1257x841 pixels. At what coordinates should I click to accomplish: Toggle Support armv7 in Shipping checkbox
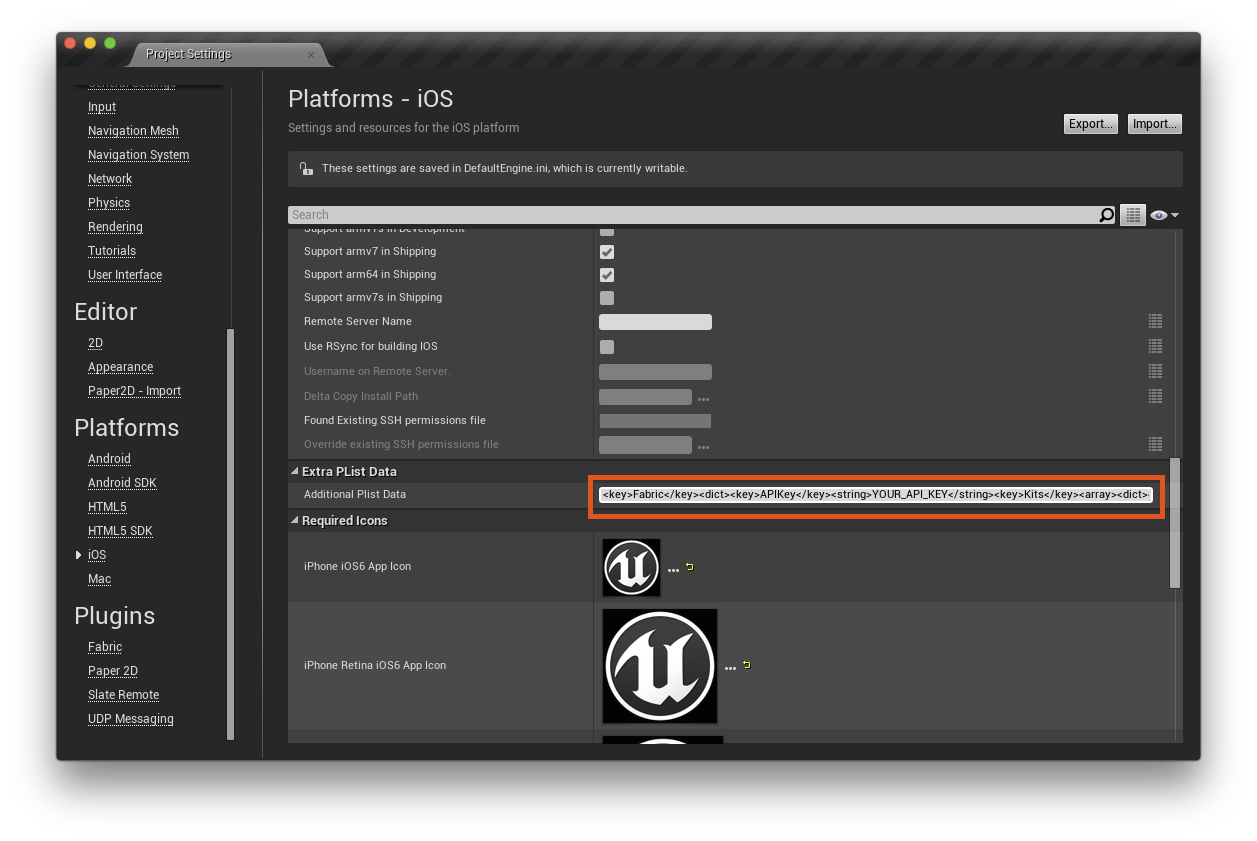click(607, 252)
